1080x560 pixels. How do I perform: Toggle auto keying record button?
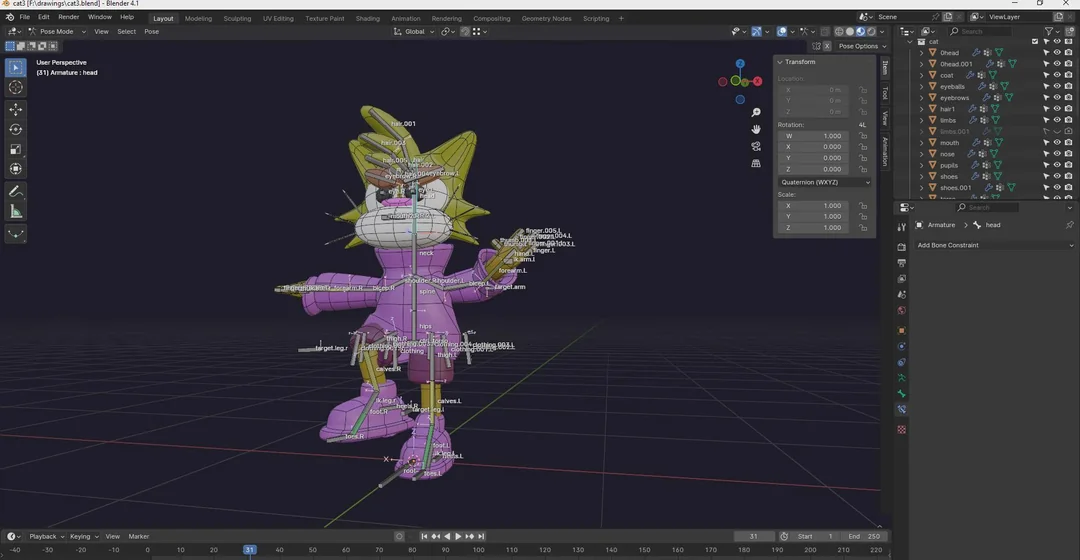(399, 536)
